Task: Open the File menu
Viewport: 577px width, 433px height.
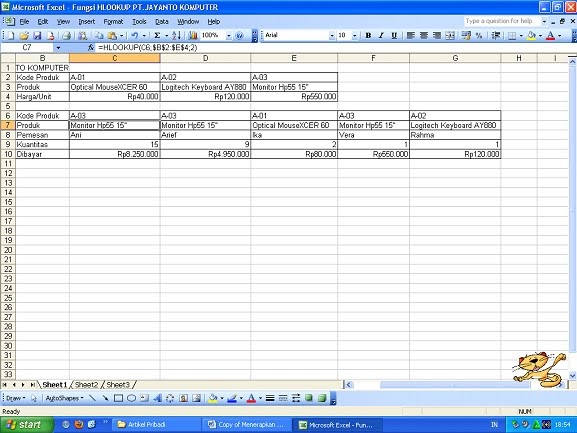Action: 24,22
